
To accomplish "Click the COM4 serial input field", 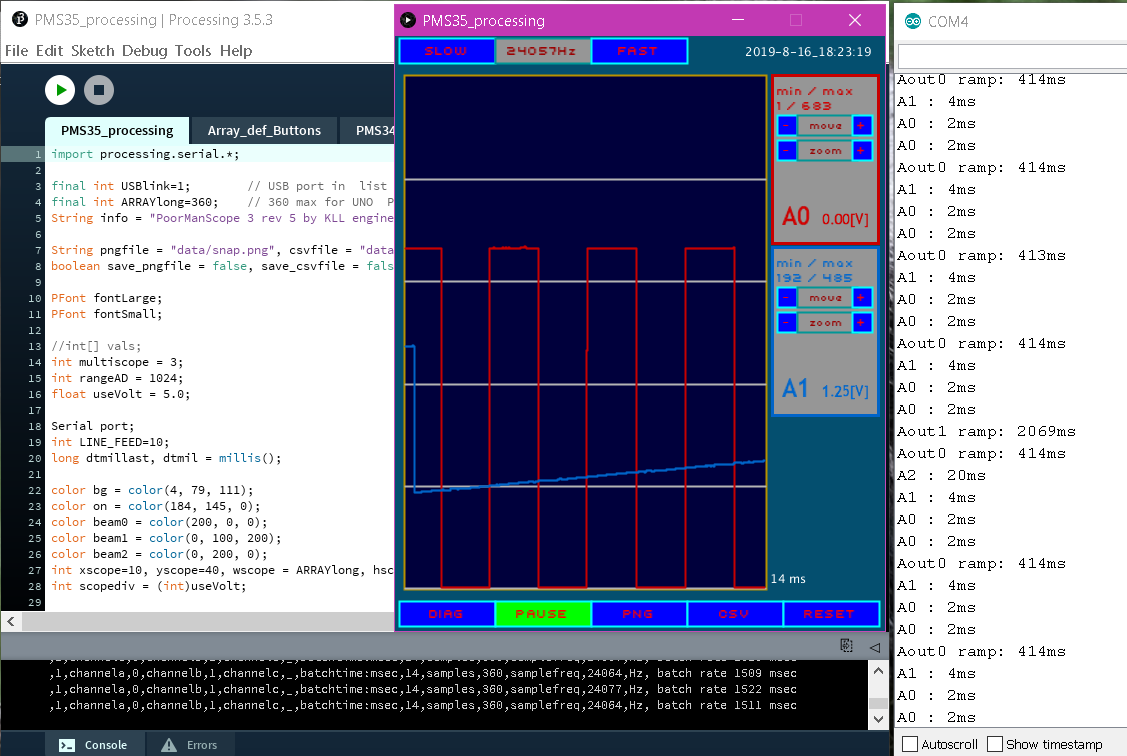I will point(1010,56).
